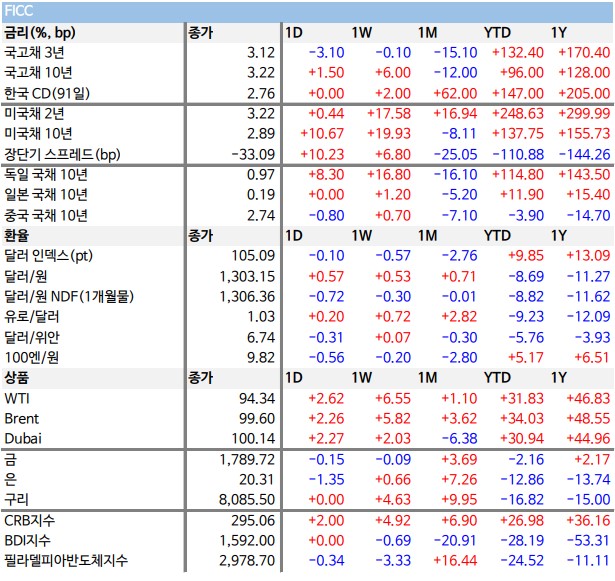Viewport: 615px width, 581px height.
Task: Select 달러/원 closing value 1,303.15
Action: [x=247, y=277]
